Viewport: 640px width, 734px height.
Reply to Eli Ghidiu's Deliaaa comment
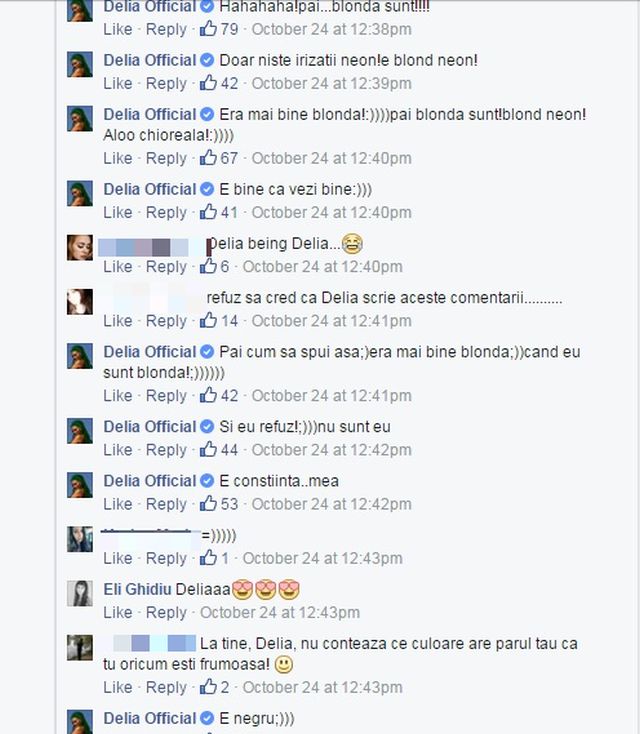coord(166,612)
